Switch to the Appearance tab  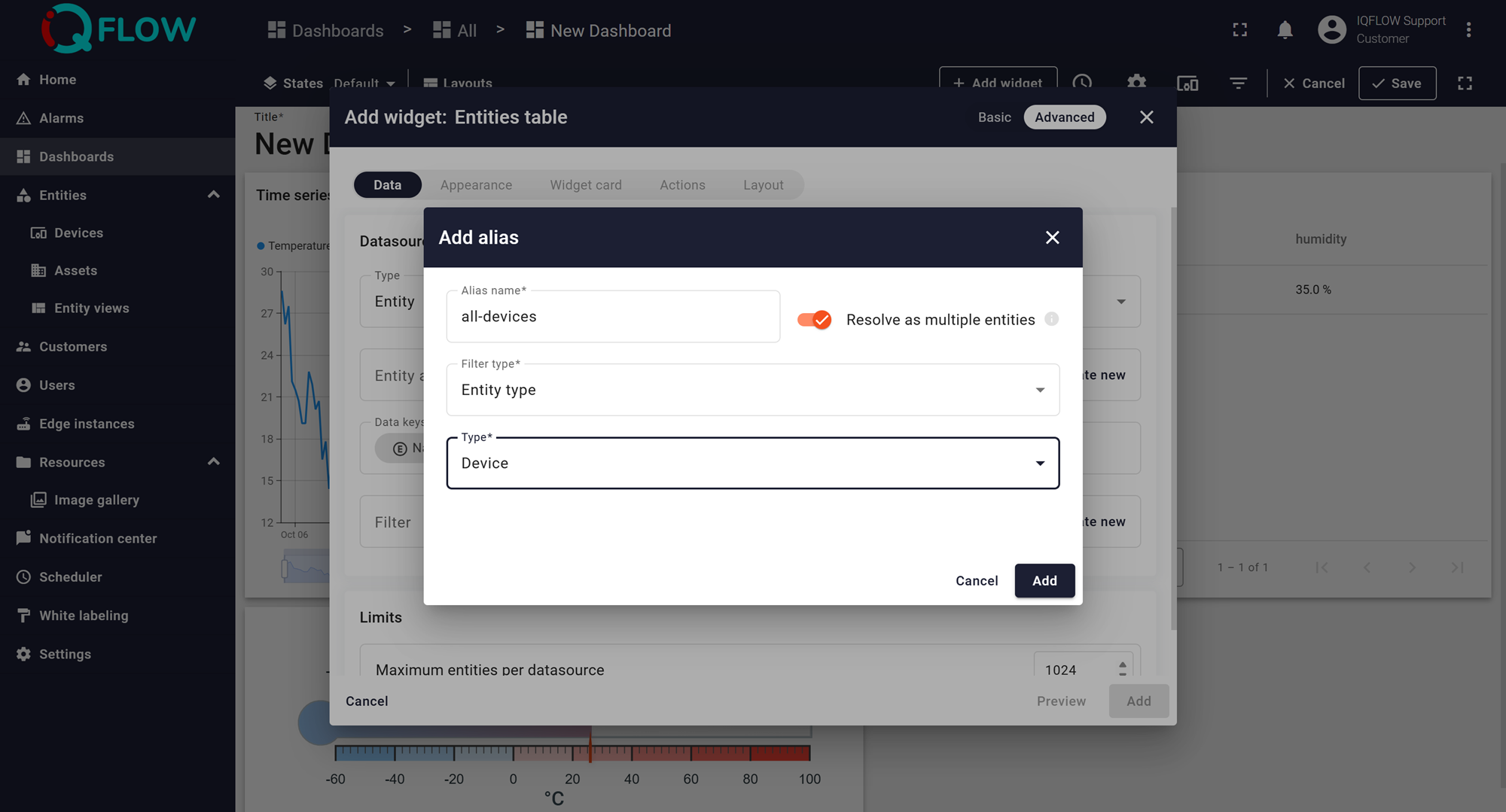[x=476, y=185]
